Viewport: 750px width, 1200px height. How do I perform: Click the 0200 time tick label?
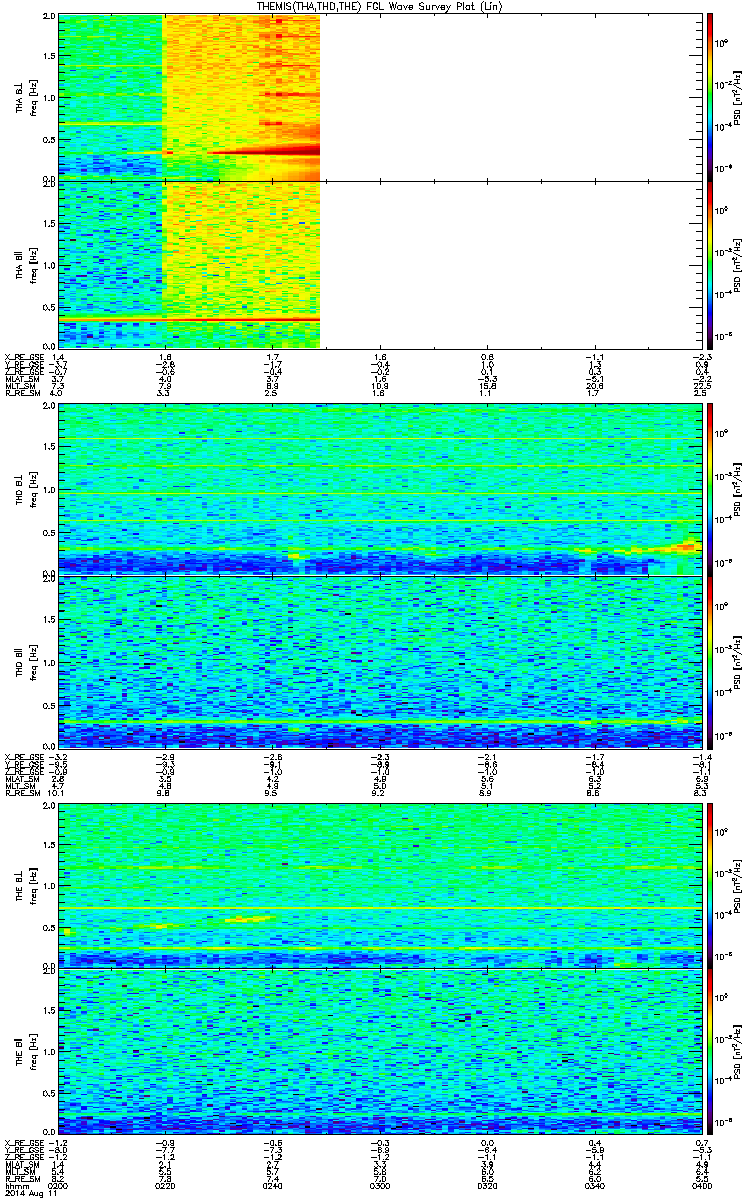[58, 1184]
